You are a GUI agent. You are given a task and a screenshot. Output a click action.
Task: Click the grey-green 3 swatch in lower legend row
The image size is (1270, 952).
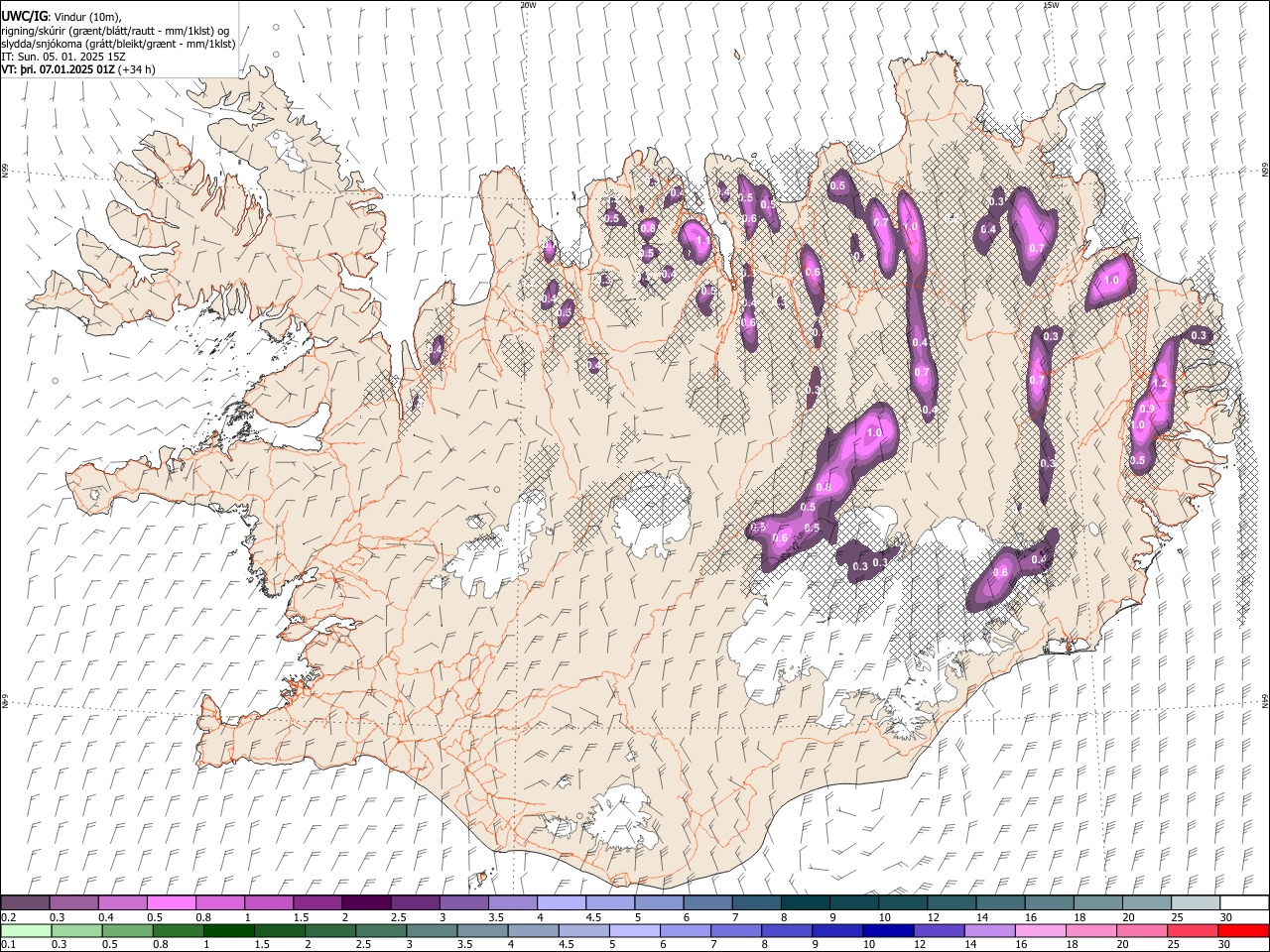(x=433, y=931)
